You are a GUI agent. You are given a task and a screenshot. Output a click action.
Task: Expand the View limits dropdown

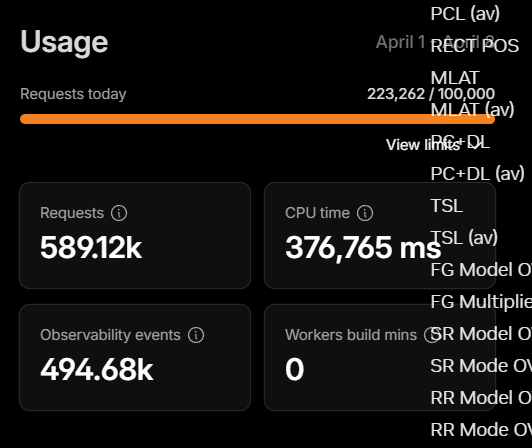pyautogui.click(x=434, y=145)
